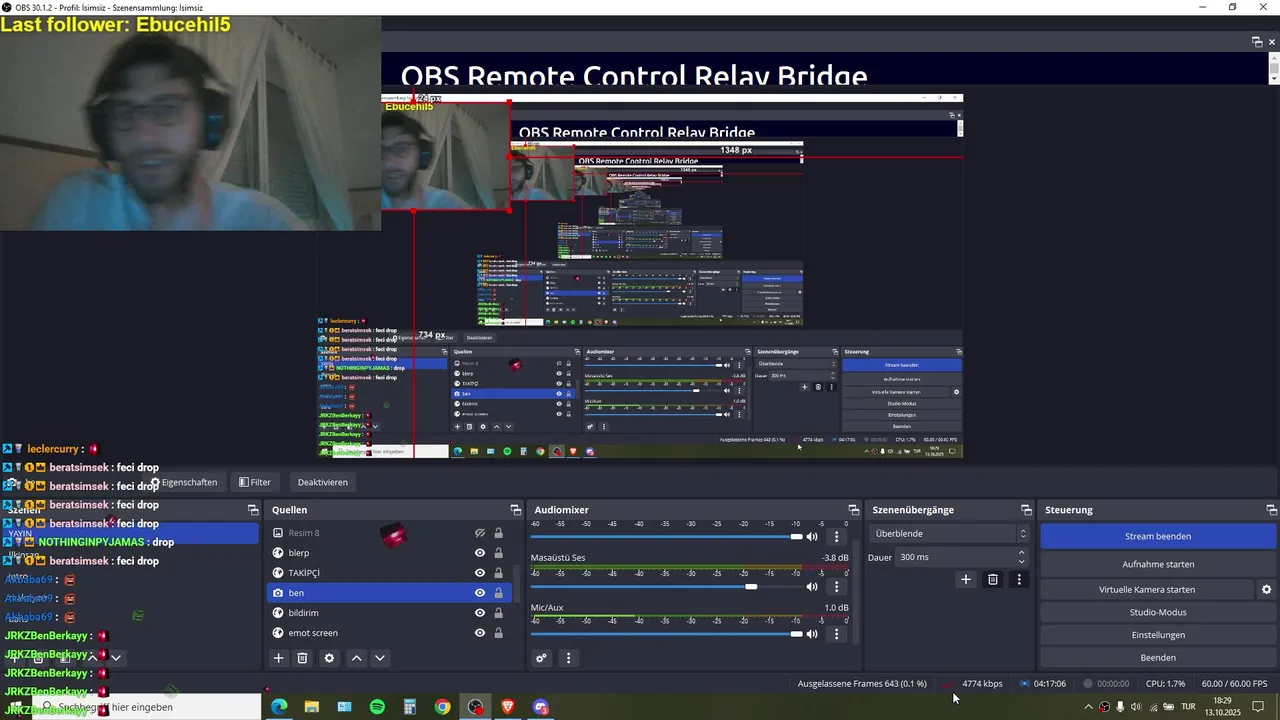Open Eigenschaften for the selected source
1280x720 pixels.
tap(184, 482)
